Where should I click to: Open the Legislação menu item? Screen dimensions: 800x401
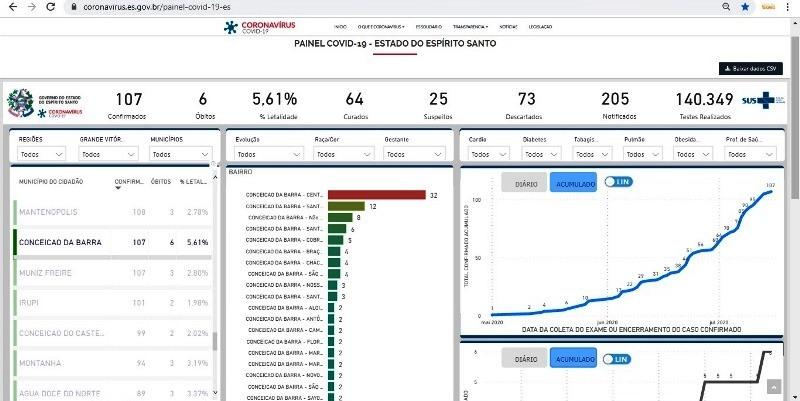(540, 27)
